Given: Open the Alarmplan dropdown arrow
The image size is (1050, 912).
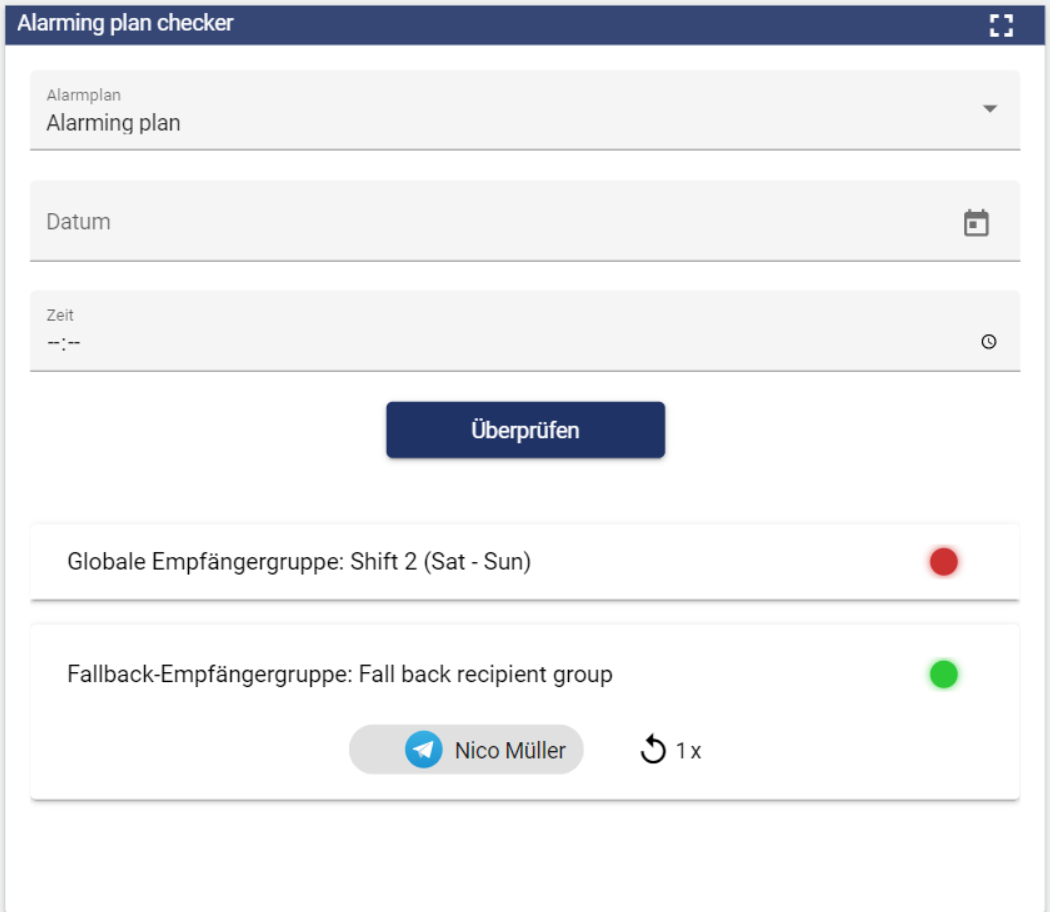Looking at the screenshot, I should [x=989, y=109].
